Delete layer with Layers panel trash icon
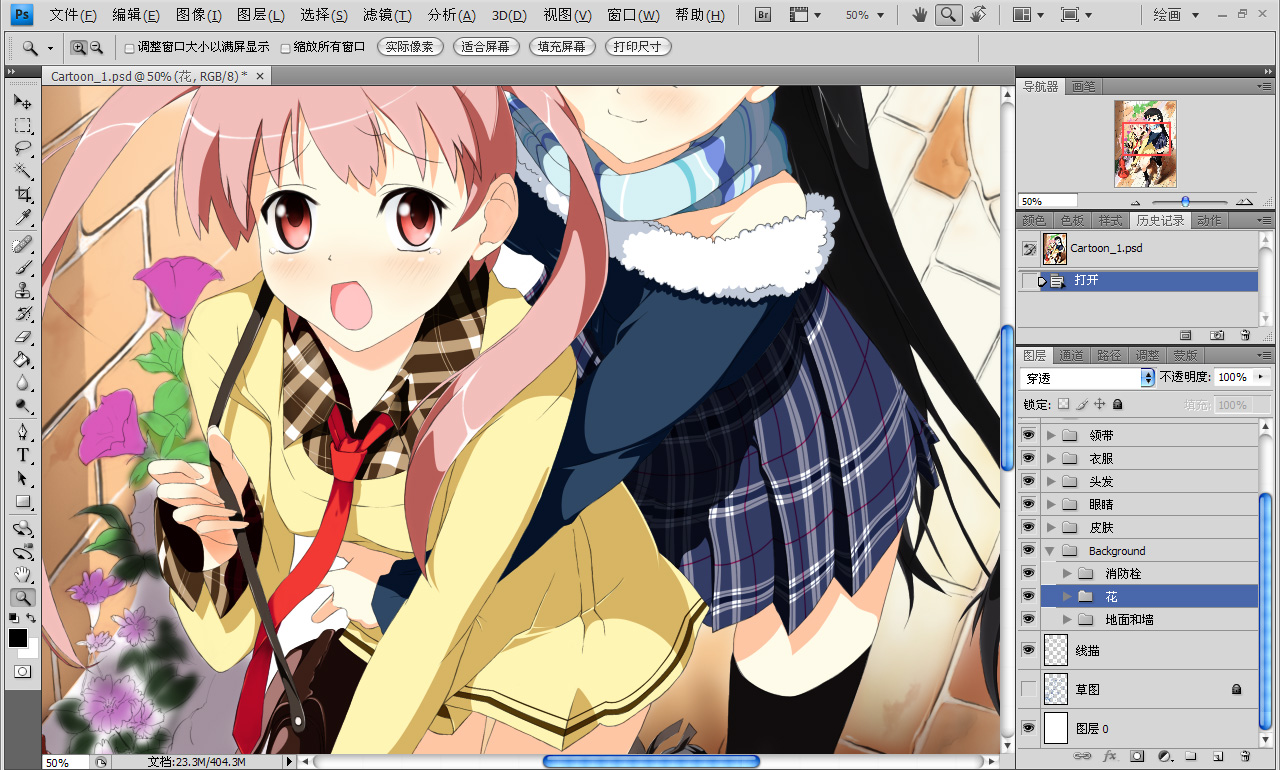 pyautogui.click(x=1245, y=756)
